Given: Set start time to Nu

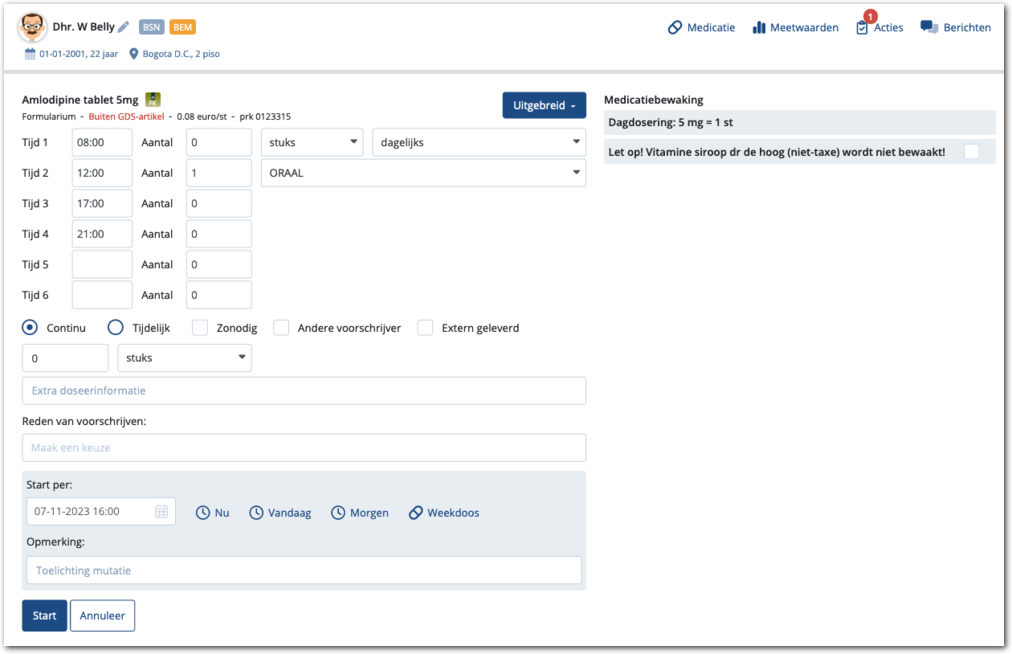Looking at the screenshot, I should (212, 513).
